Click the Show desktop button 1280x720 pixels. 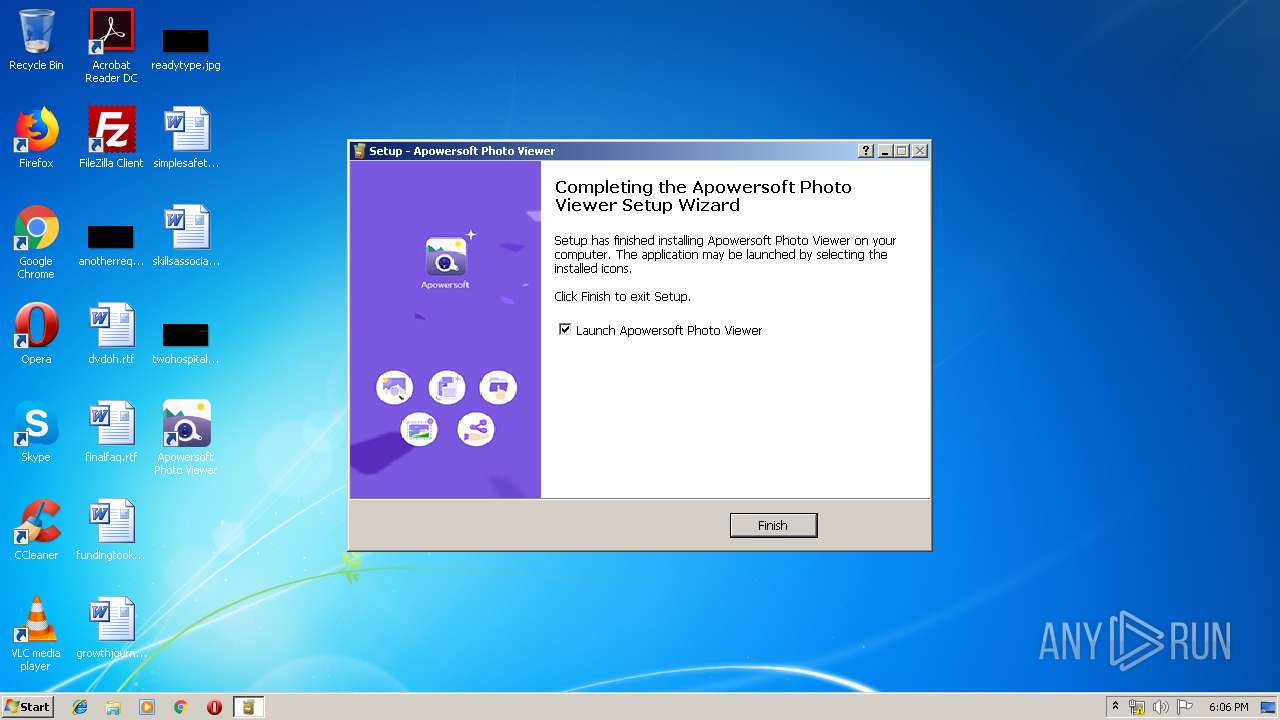[1269, 707]
